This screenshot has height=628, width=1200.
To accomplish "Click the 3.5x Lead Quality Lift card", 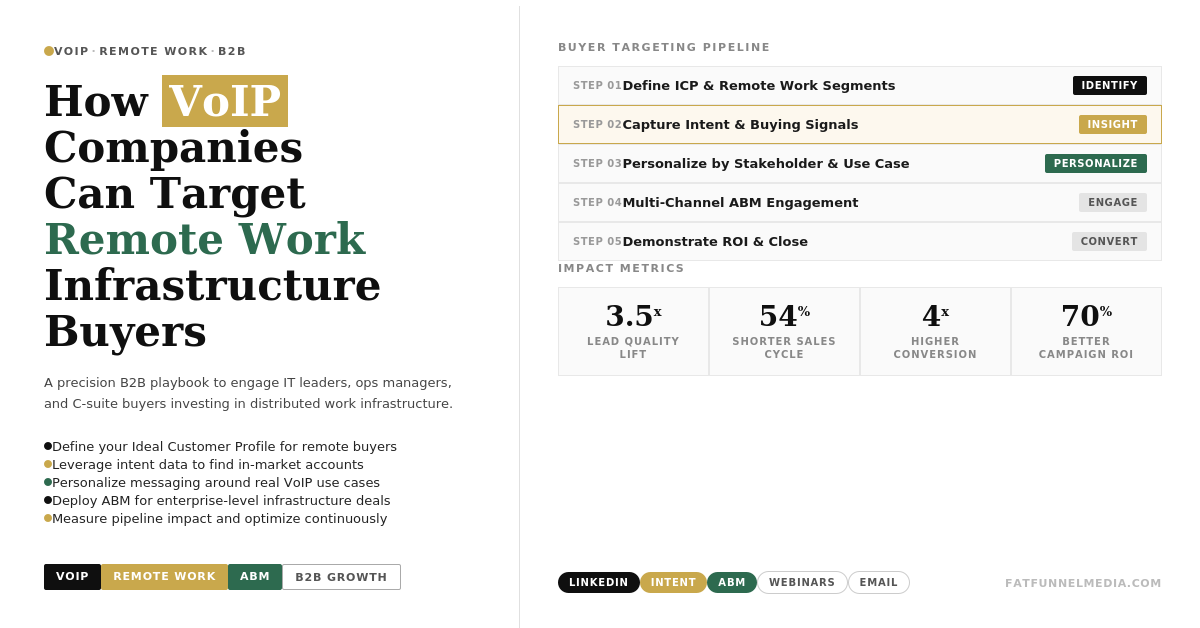I will 633,331.
